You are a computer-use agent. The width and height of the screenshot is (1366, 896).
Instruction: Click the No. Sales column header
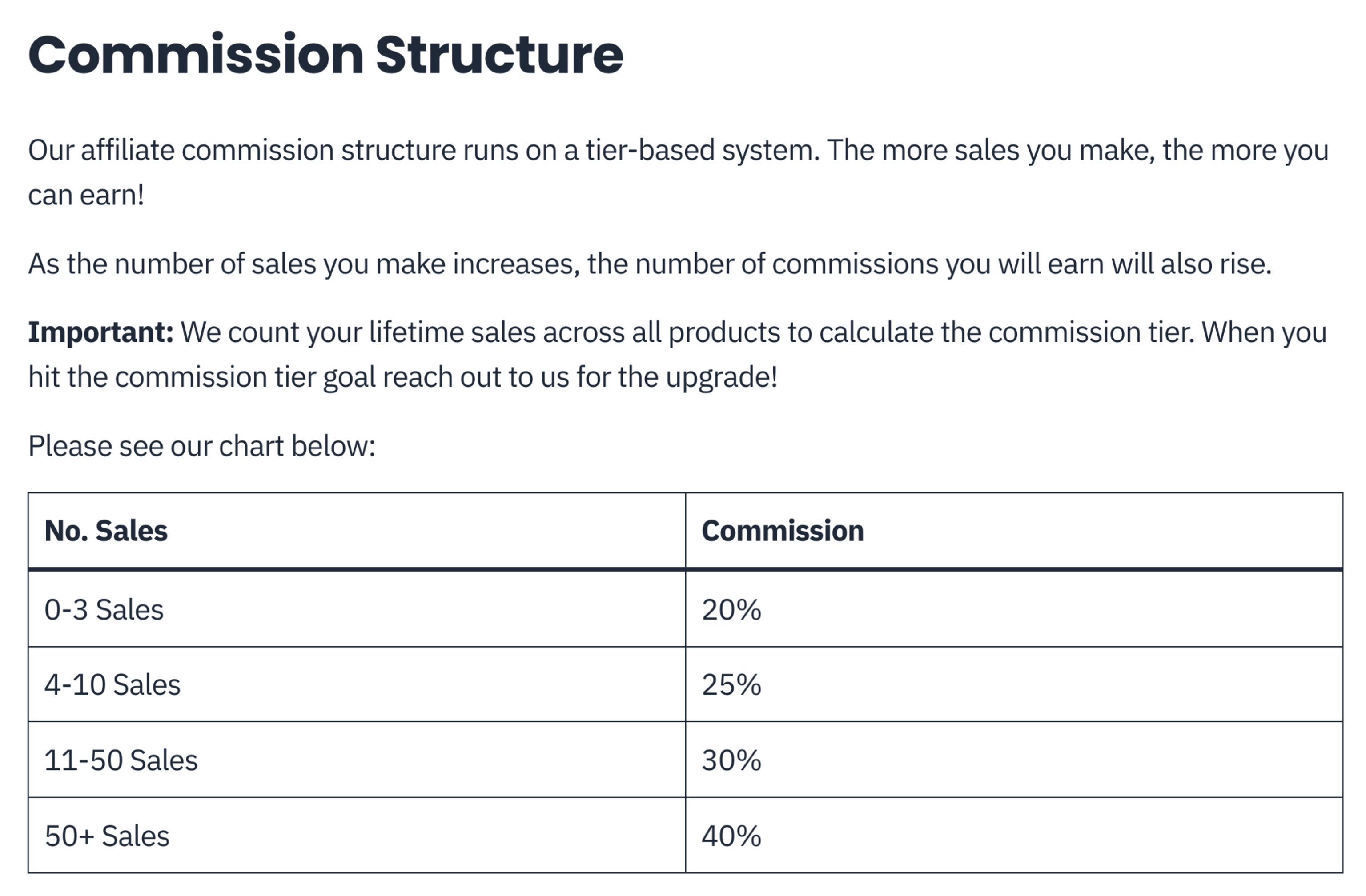[357, 531]
